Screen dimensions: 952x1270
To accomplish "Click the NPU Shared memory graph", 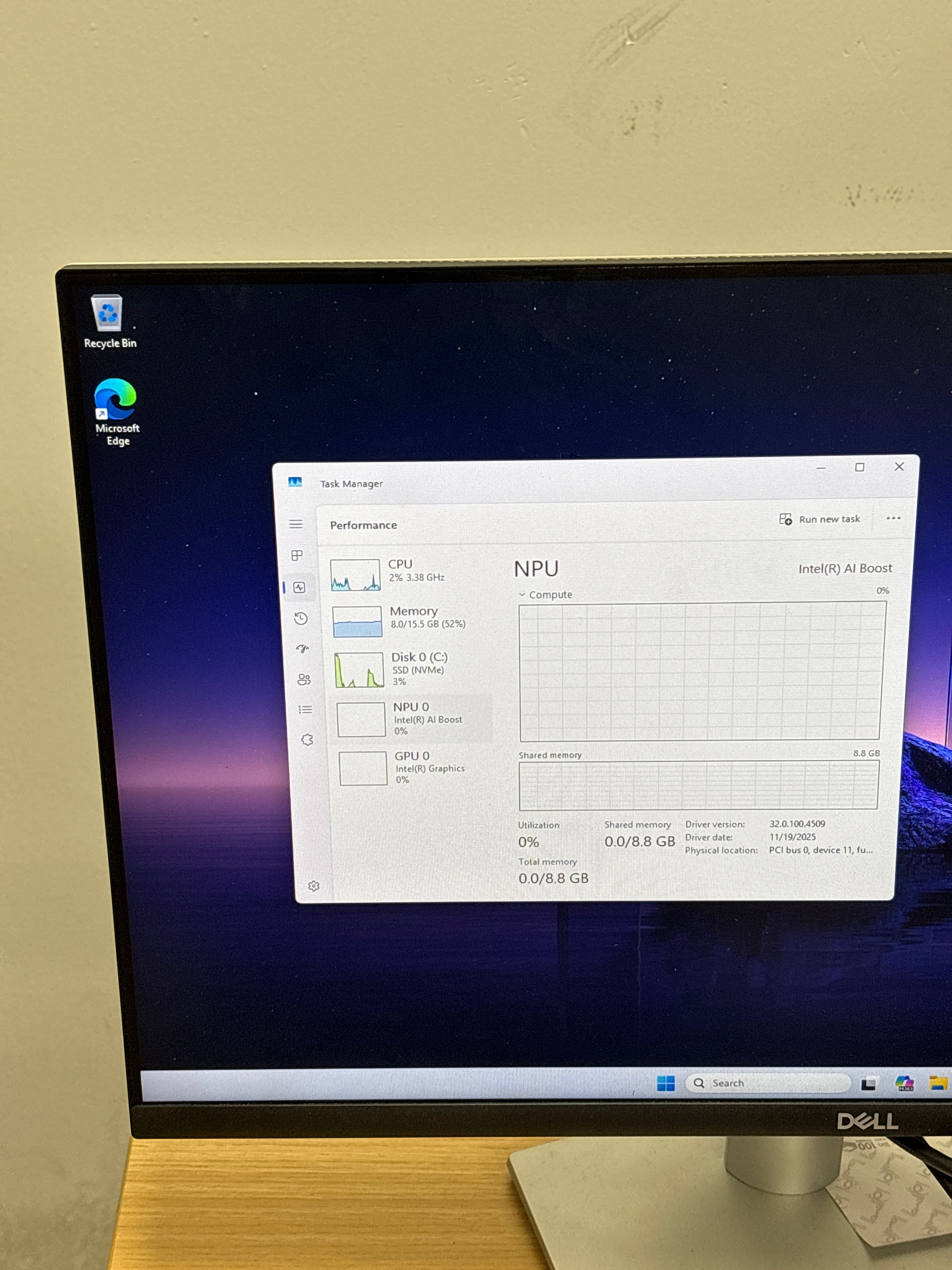I will point(698,785).
